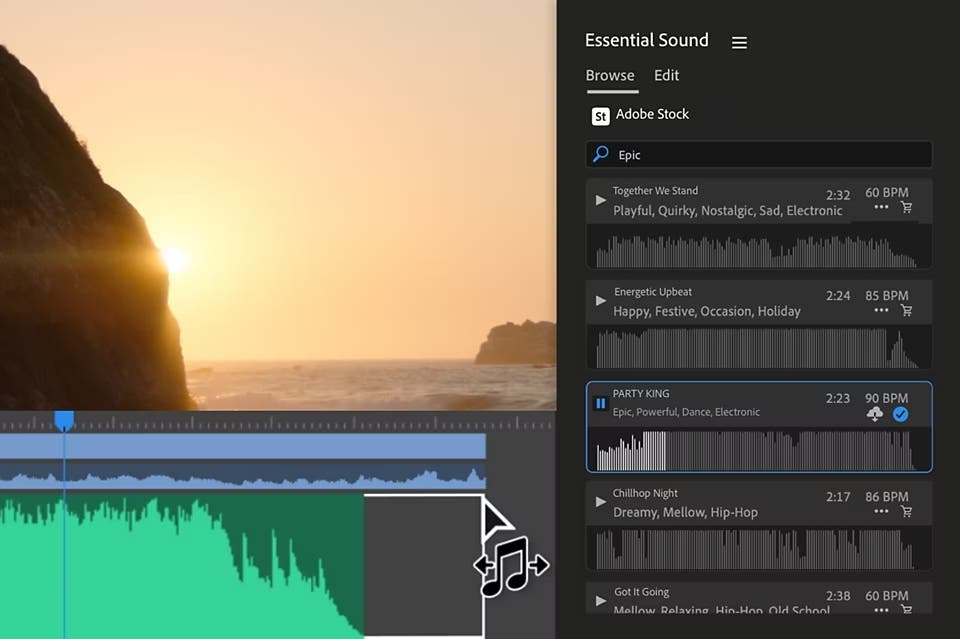Viewport: 960px width, 639px height.
Task: Scrub the PARTY KING waveform preview
Action: [758, 450]
